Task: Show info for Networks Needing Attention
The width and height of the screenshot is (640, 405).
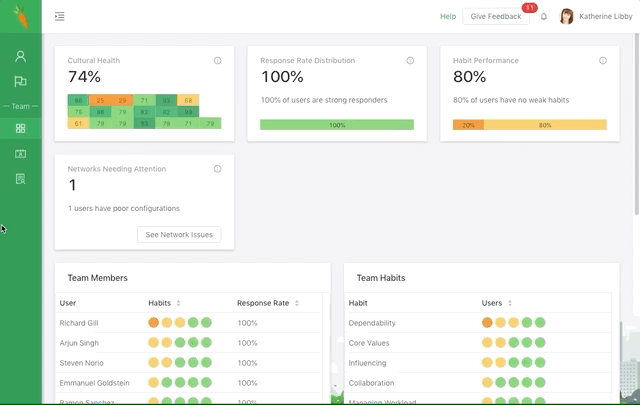Action: [217, 169]
